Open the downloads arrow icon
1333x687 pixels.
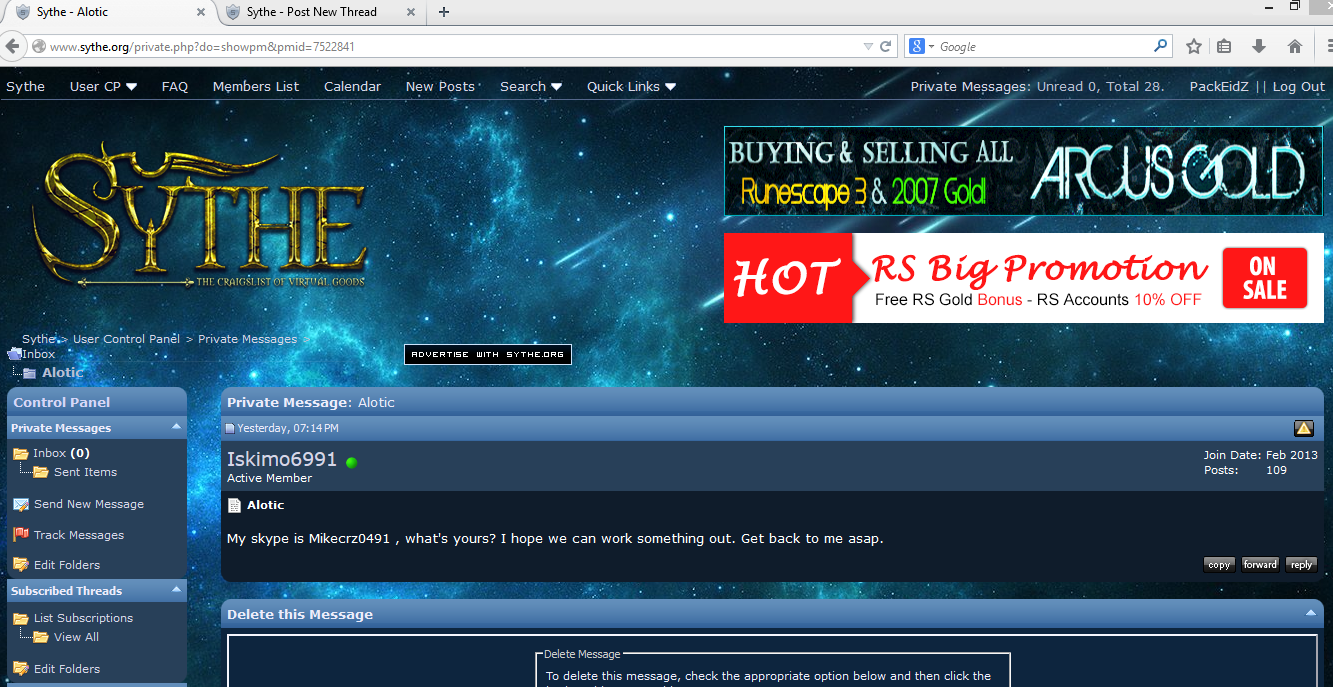(x=1259, y=46)
